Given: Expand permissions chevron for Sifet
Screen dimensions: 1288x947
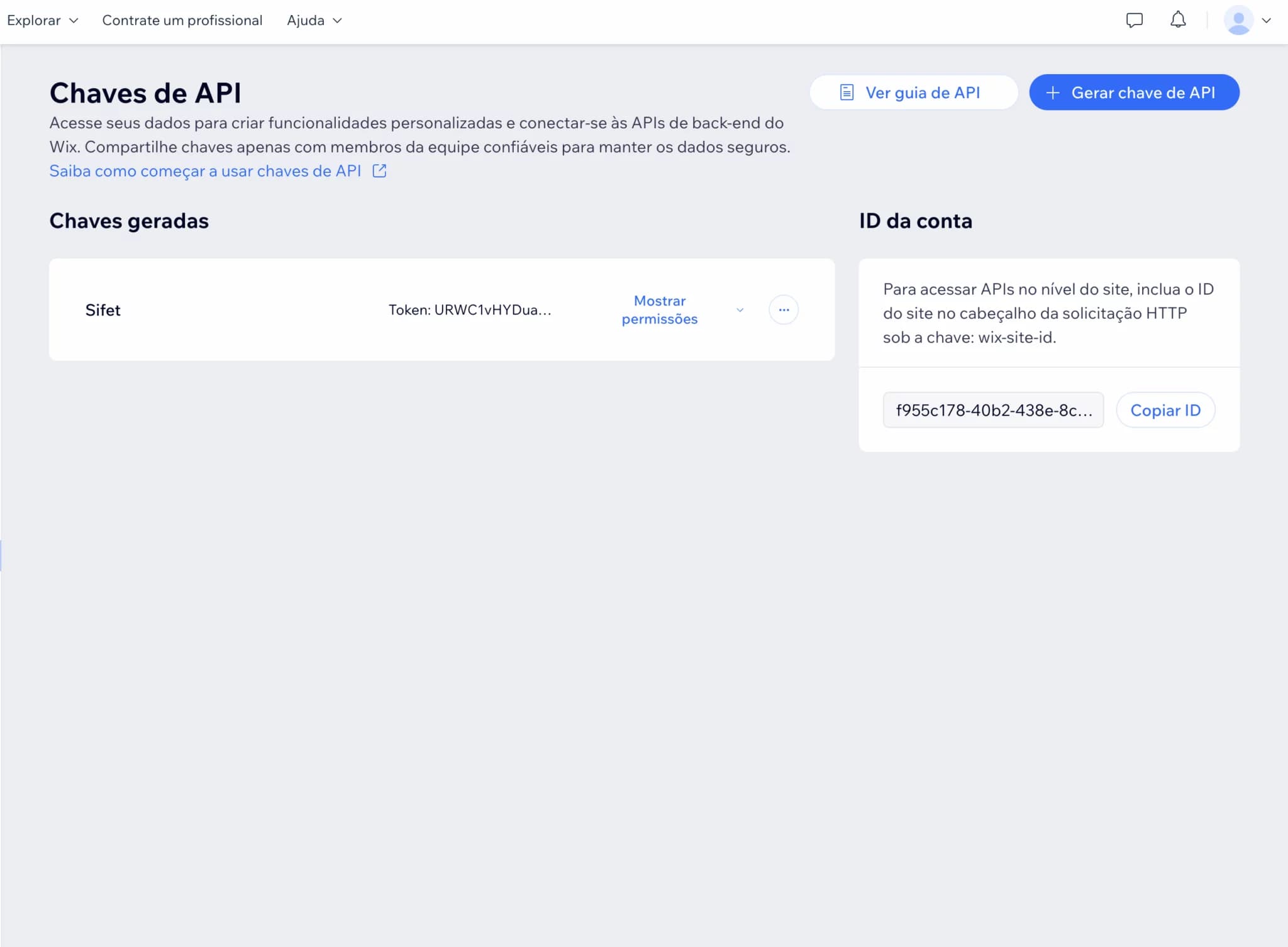Looking at the screenshot, I should (x=740, y=310).
